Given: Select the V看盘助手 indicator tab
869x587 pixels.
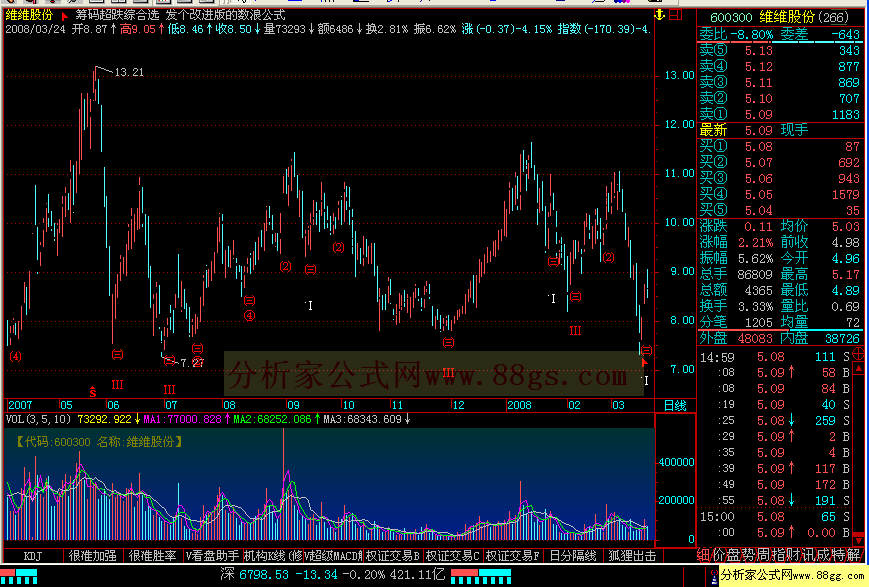Looking at the screenshot, I should 212,556.
